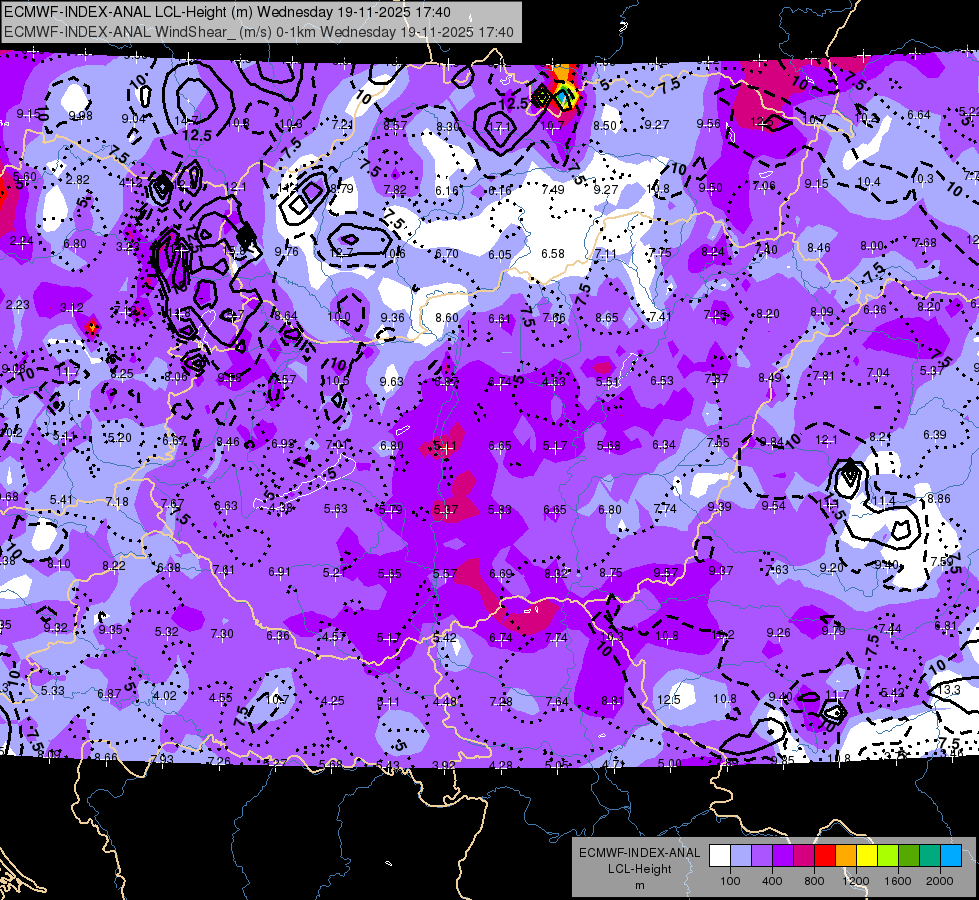Click the magenta legend swatch
This screenshot has height=900, width=979.
click(x=804, y=856)
